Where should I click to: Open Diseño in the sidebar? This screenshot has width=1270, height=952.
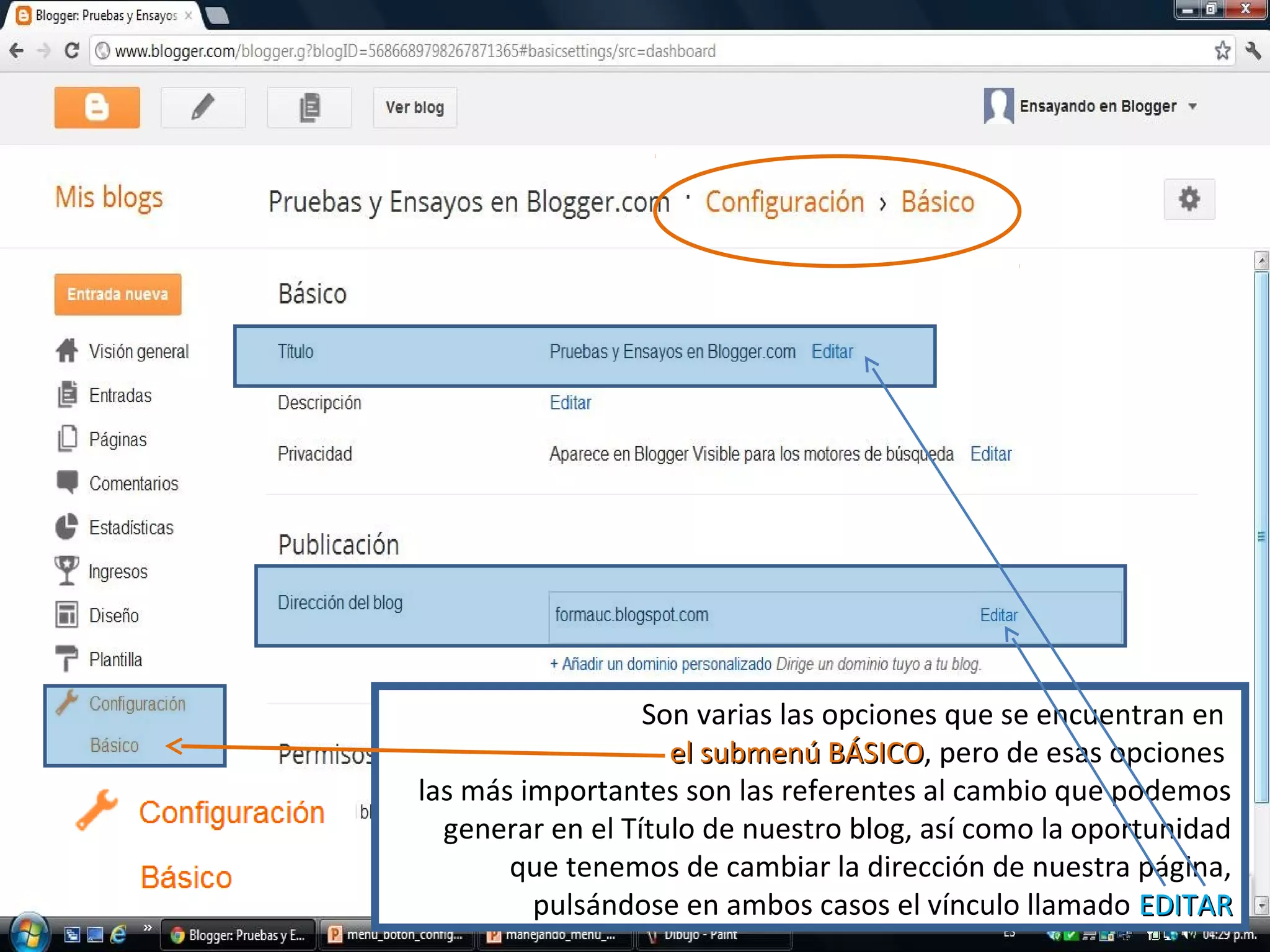[114, 615]
